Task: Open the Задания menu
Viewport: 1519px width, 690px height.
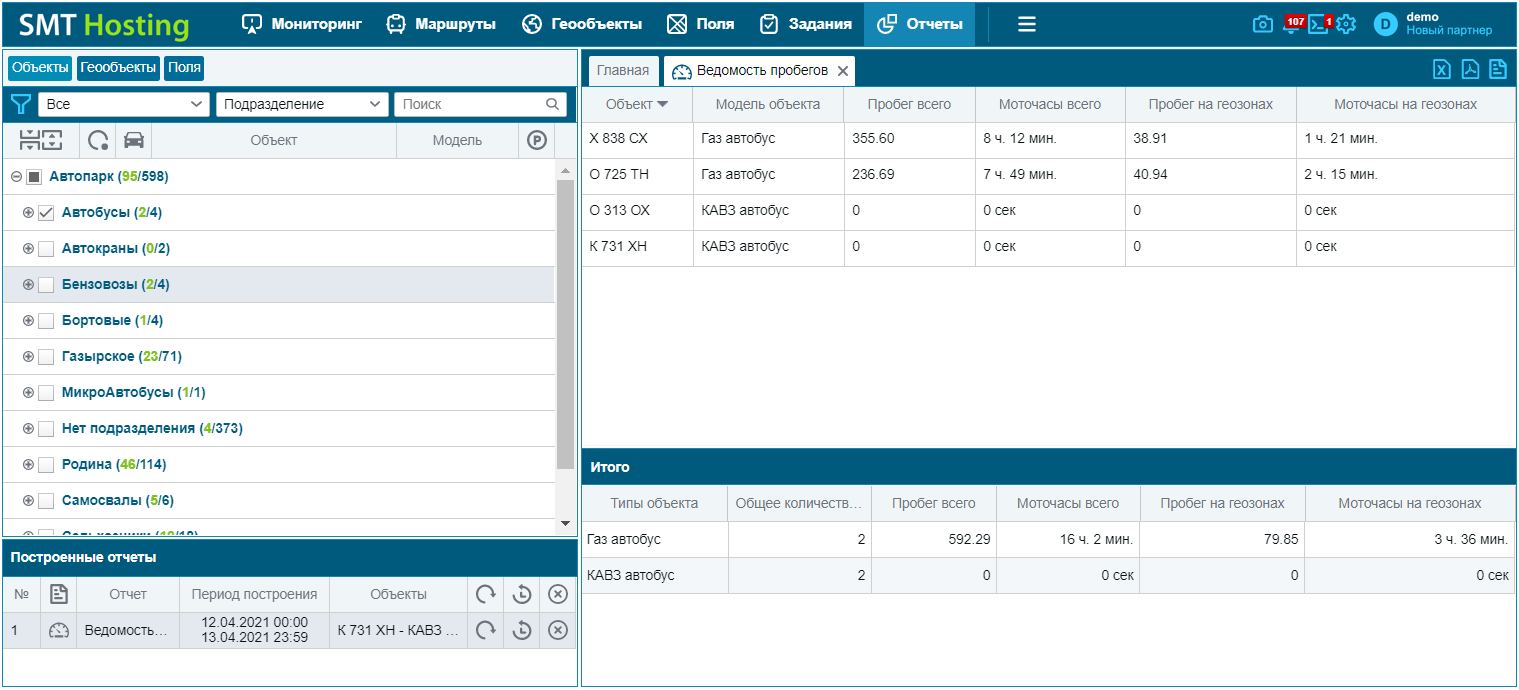Action: pyautogui.click(x=806, y=24)
